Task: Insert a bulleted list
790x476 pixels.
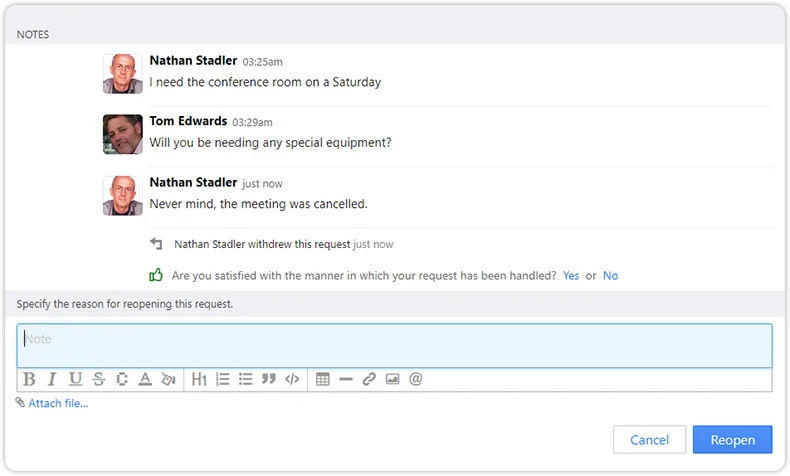Action: [245, 379]
